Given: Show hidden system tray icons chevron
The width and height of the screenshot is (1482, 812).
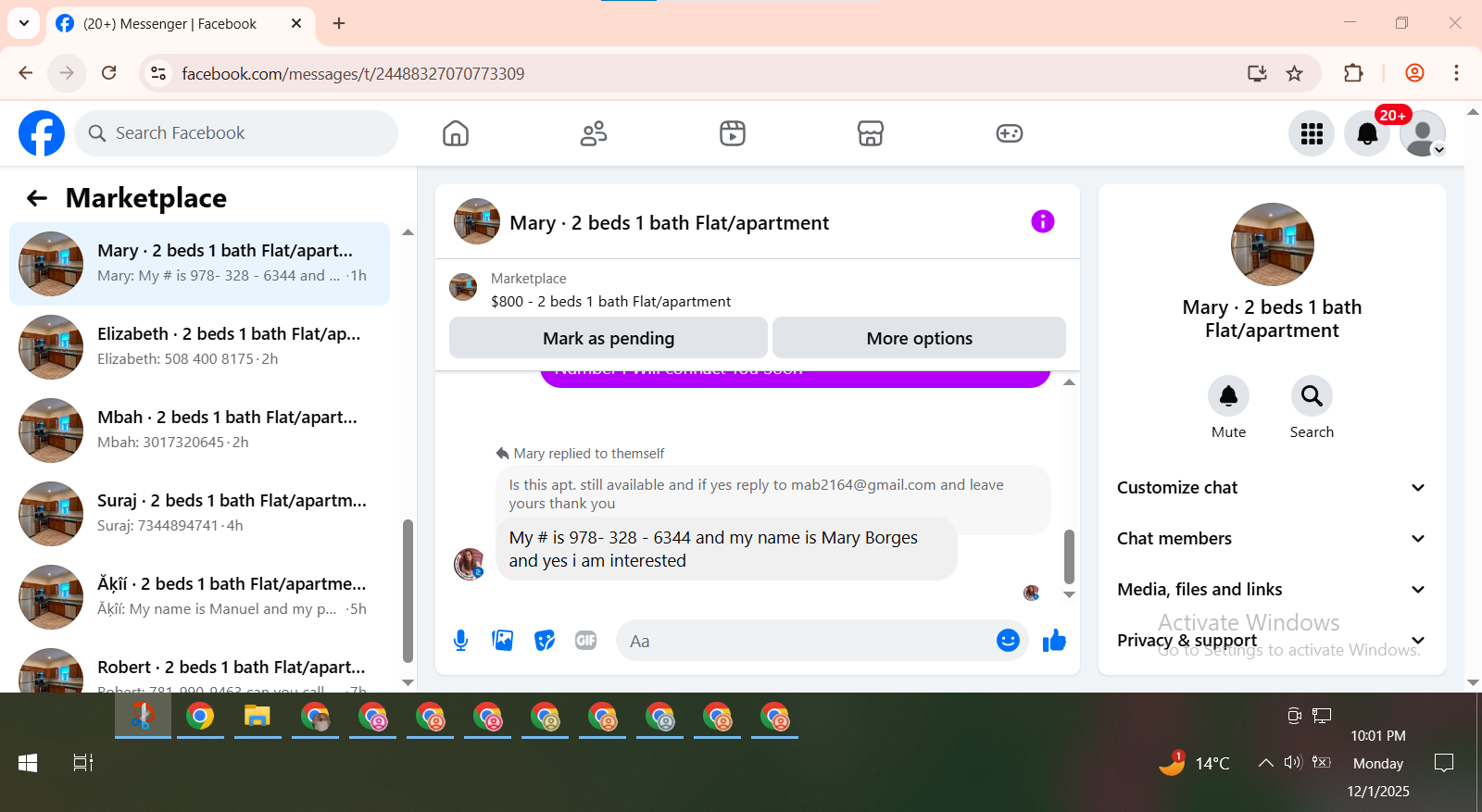Looking at the screenshot, I should coord(1265,763).
